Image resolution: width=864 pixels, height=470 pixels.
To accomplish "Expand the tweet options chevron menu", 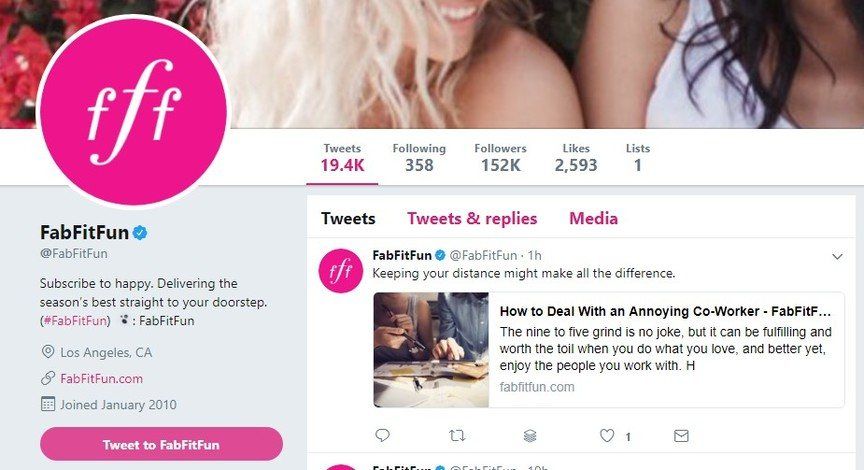I will (838, 257).
